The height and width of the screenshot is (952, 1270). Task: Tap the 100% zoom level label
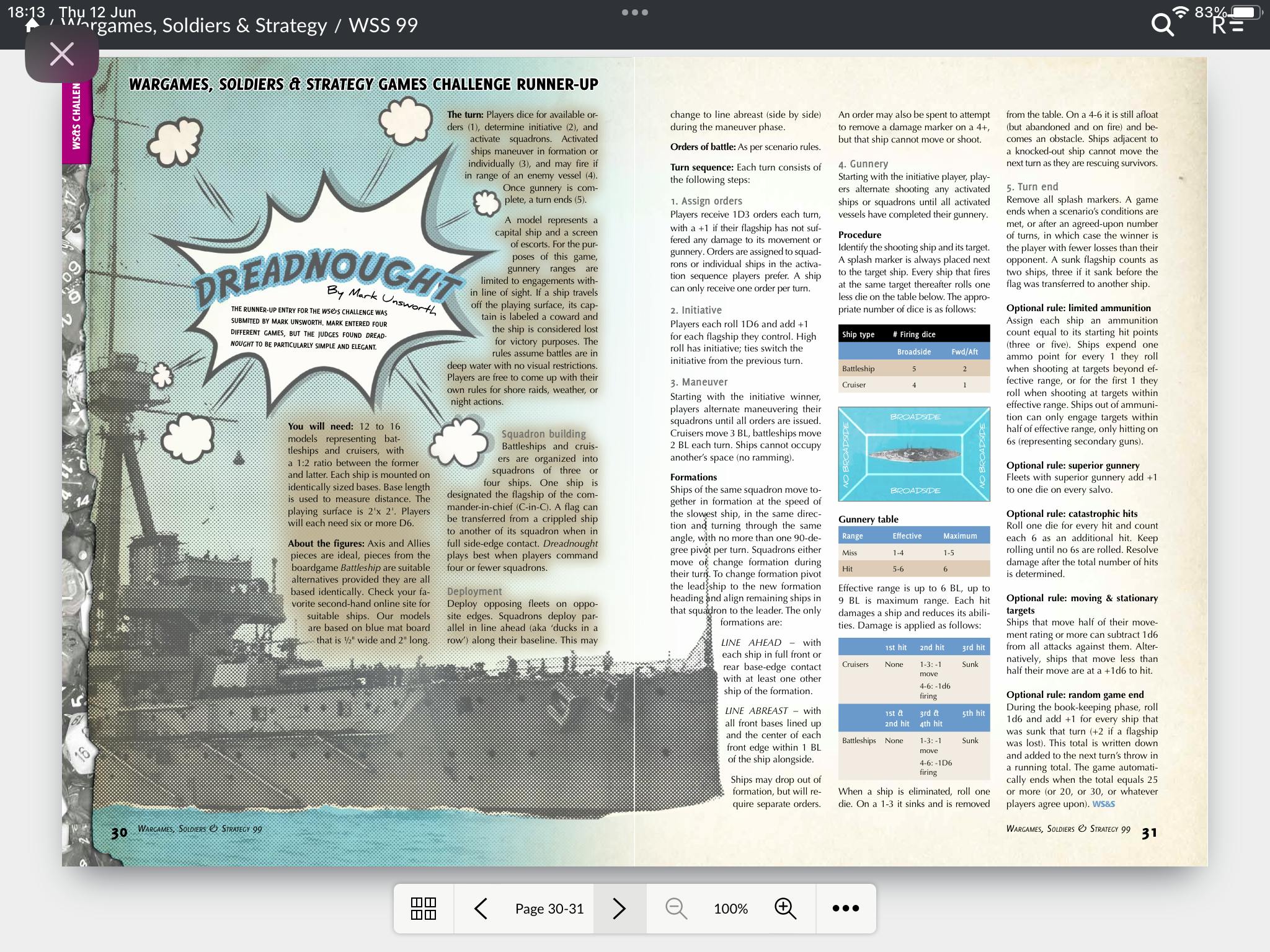point(730,909)
